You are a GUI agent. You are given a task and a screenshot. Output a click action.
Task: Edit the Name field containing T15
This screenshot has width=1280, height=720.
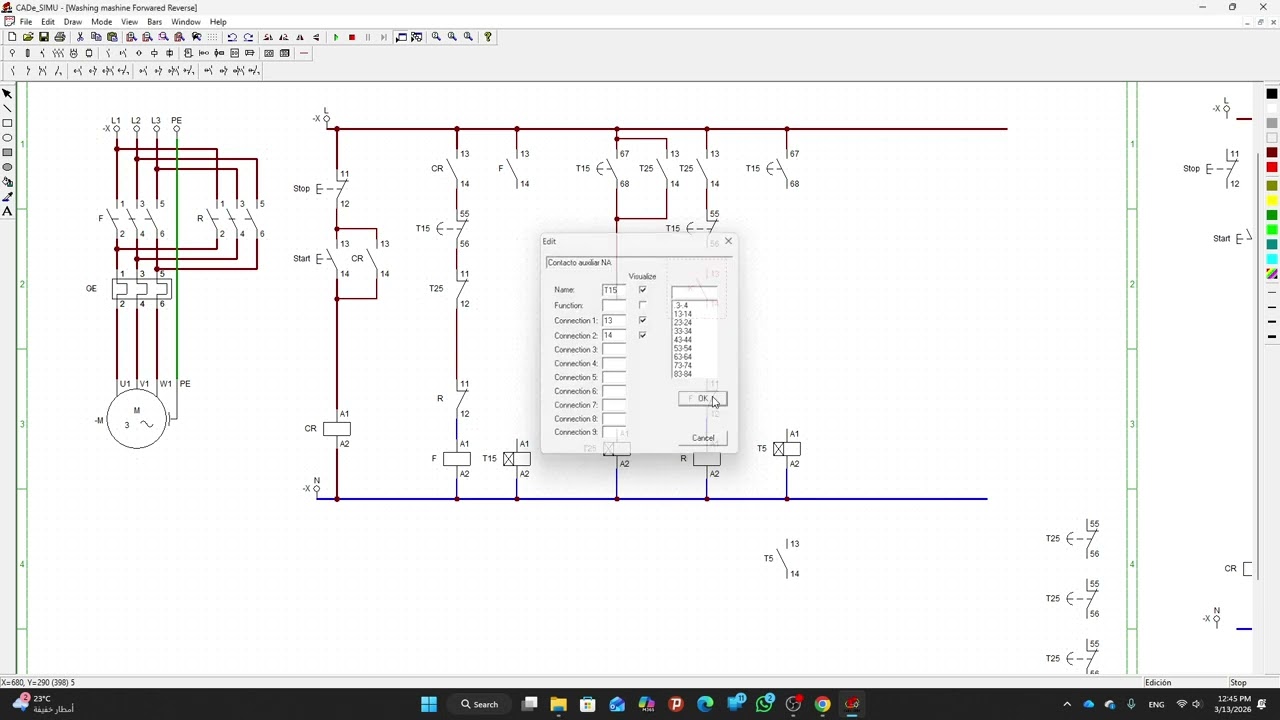[614, 290]
